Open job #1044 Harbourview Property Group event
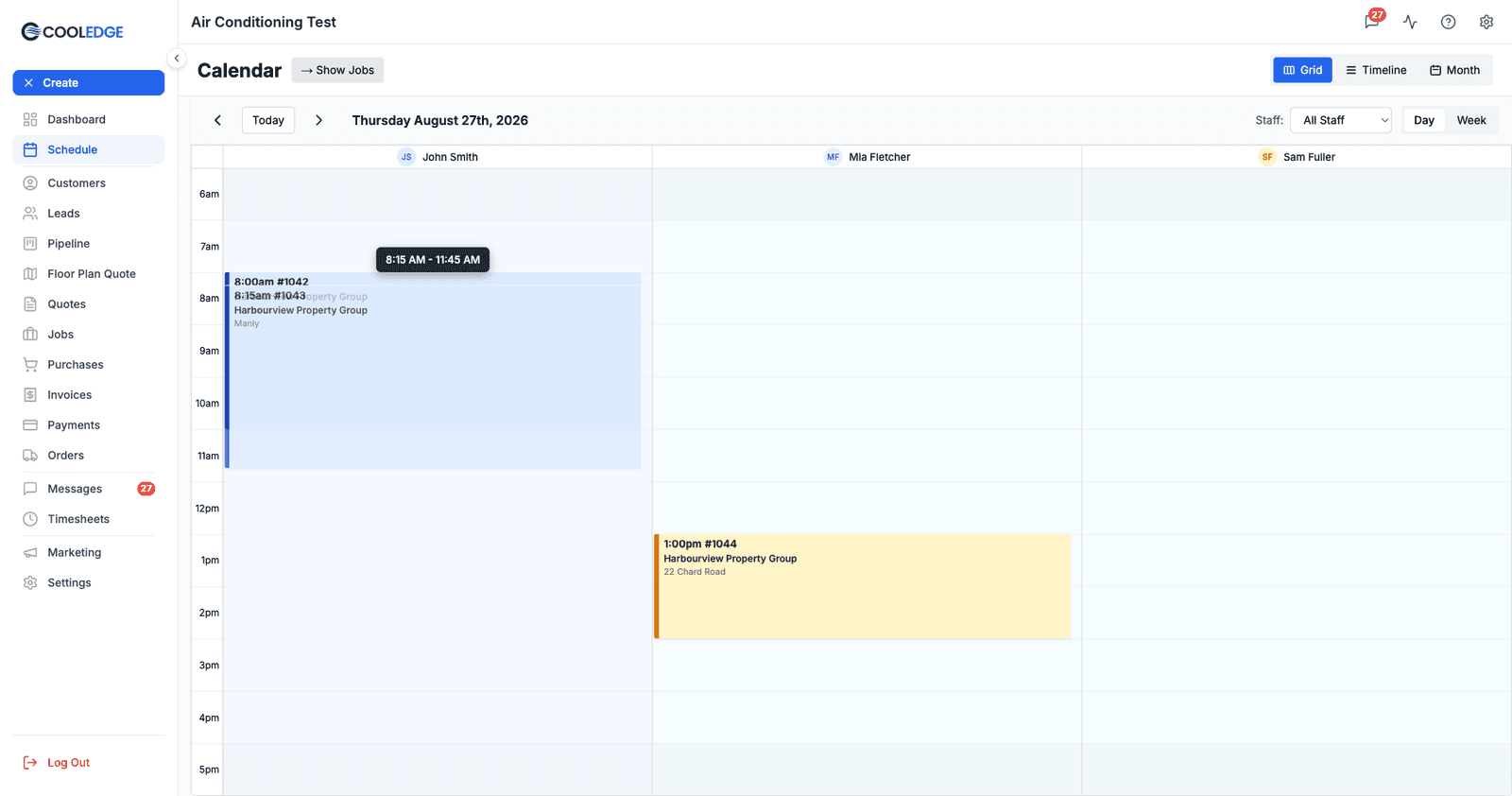Screen dimensions: 1512x796 [863, 587]
